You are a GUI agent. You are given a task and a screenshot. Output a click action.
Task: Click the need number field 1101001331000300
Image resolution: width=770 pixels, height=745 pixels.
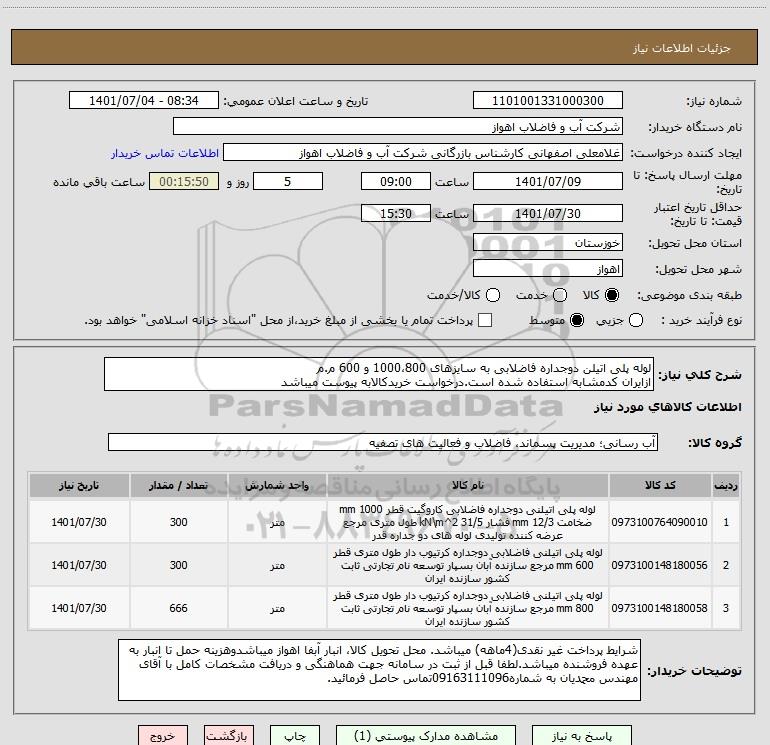coord(547,101)
